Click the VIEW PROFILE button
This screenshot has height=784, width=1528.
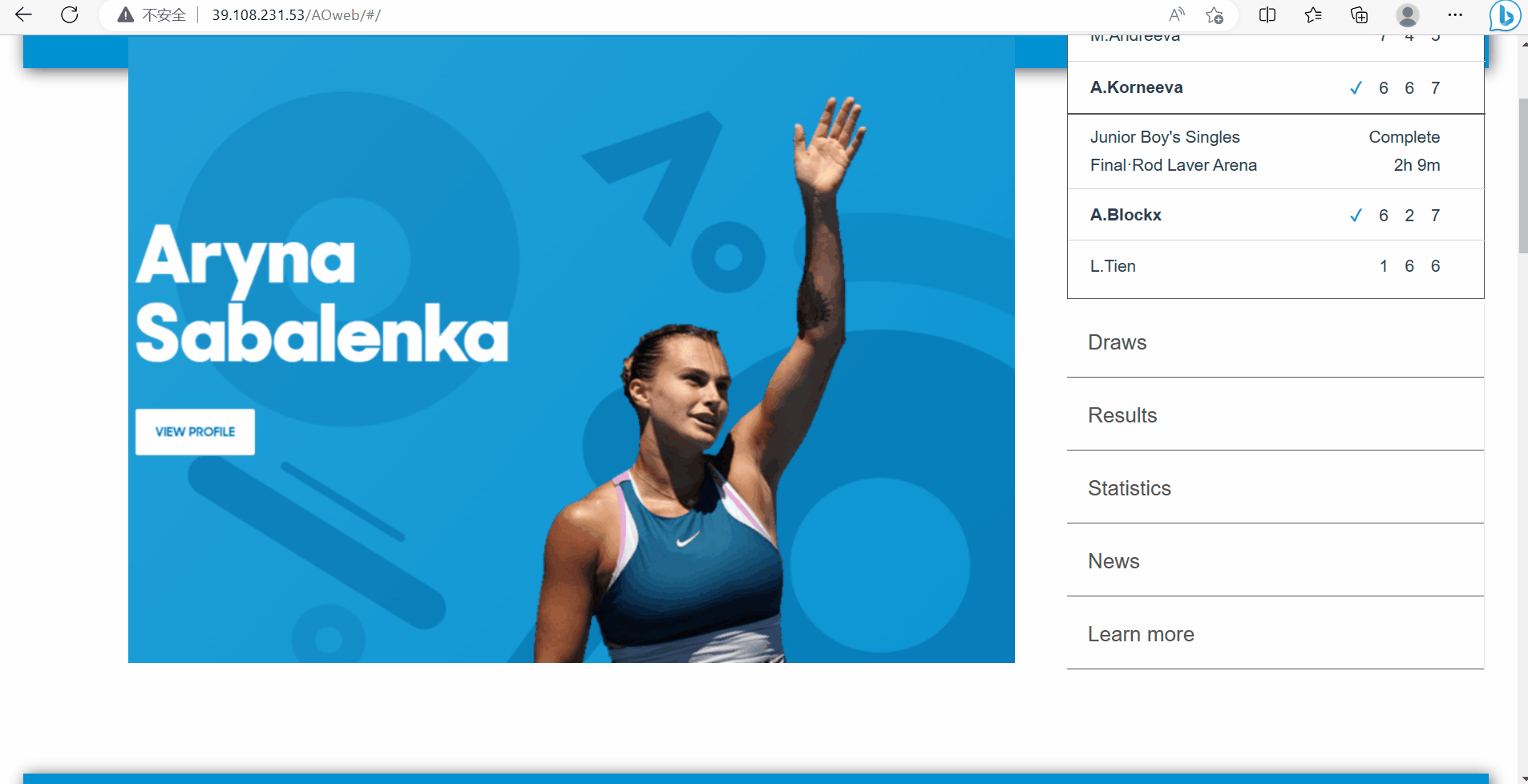pyautogui.click(x=195, y=431)
